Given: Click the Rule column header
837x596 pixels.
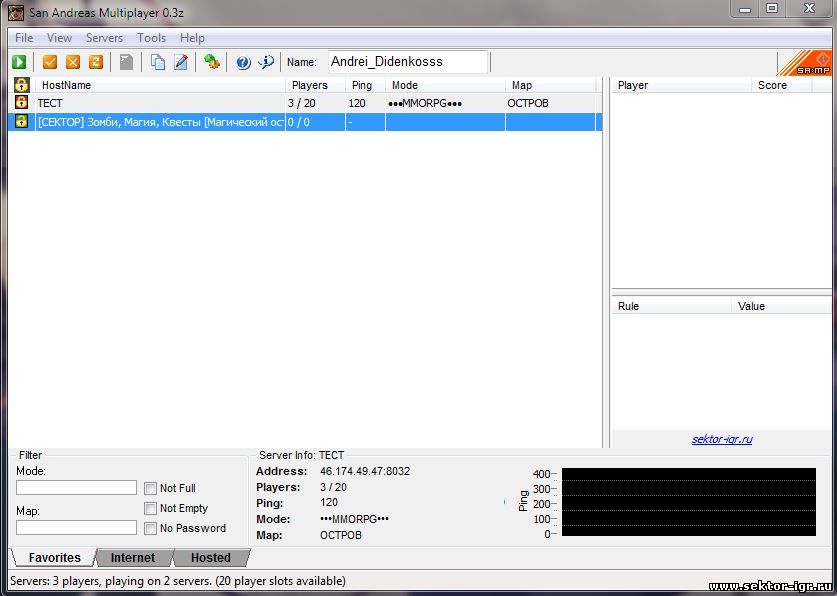Looking at the screenshot, I should pos(672,306).
